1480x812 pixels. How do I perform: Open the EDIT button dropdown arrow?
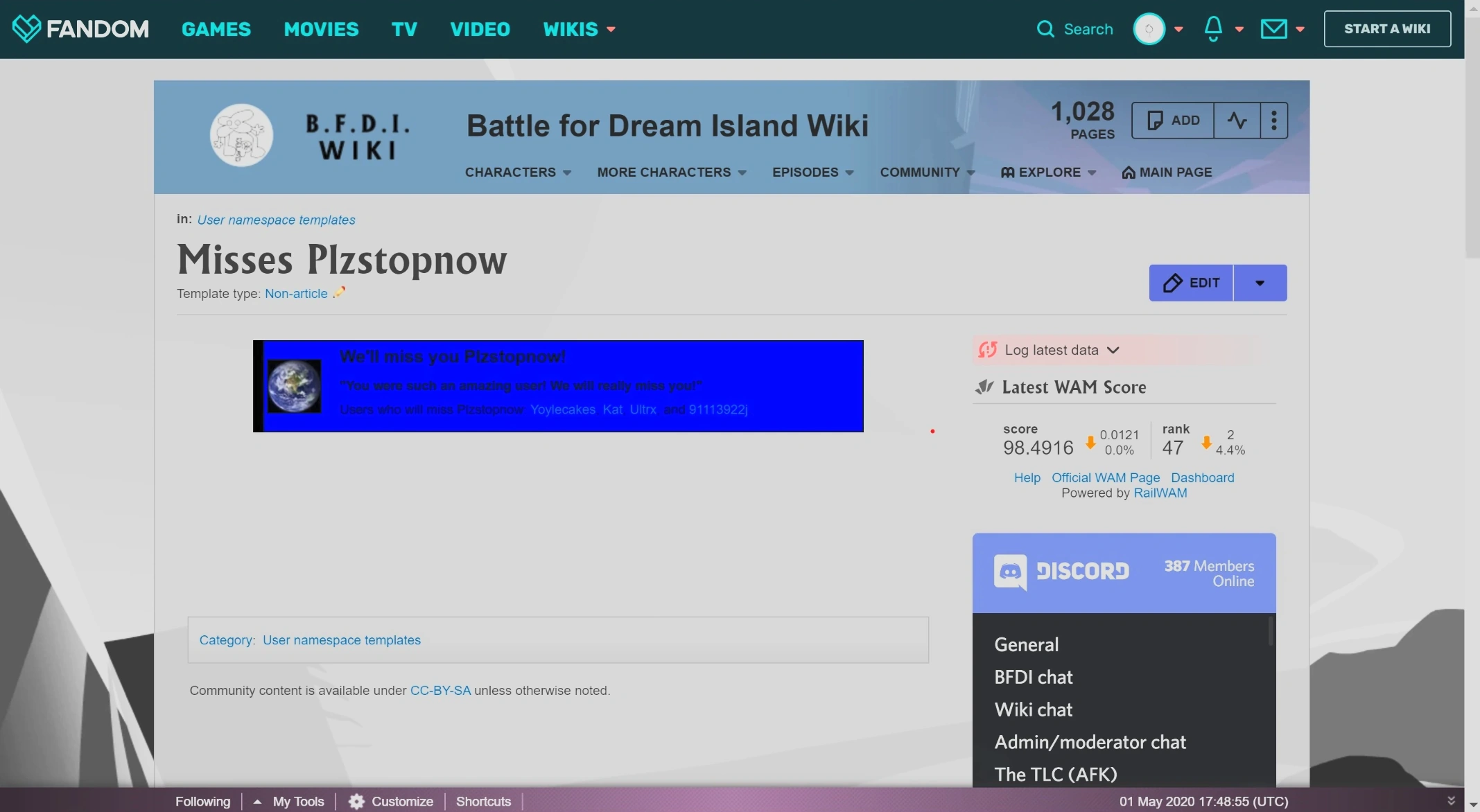(x=1260, y=283)
